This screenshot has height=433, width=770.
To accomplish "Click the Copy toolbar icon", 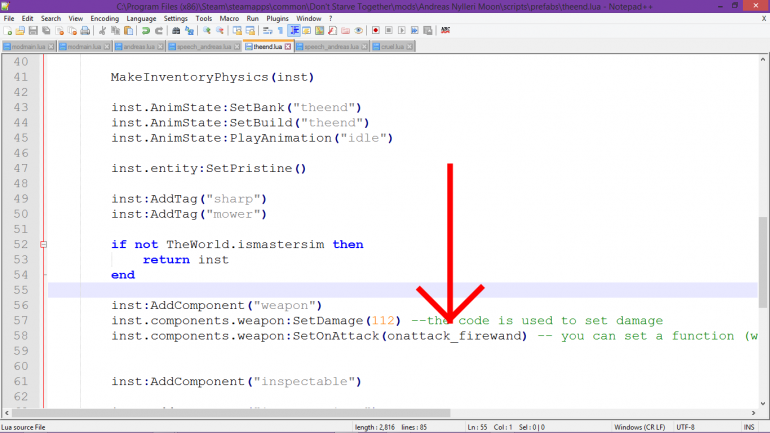I will 115,31.
